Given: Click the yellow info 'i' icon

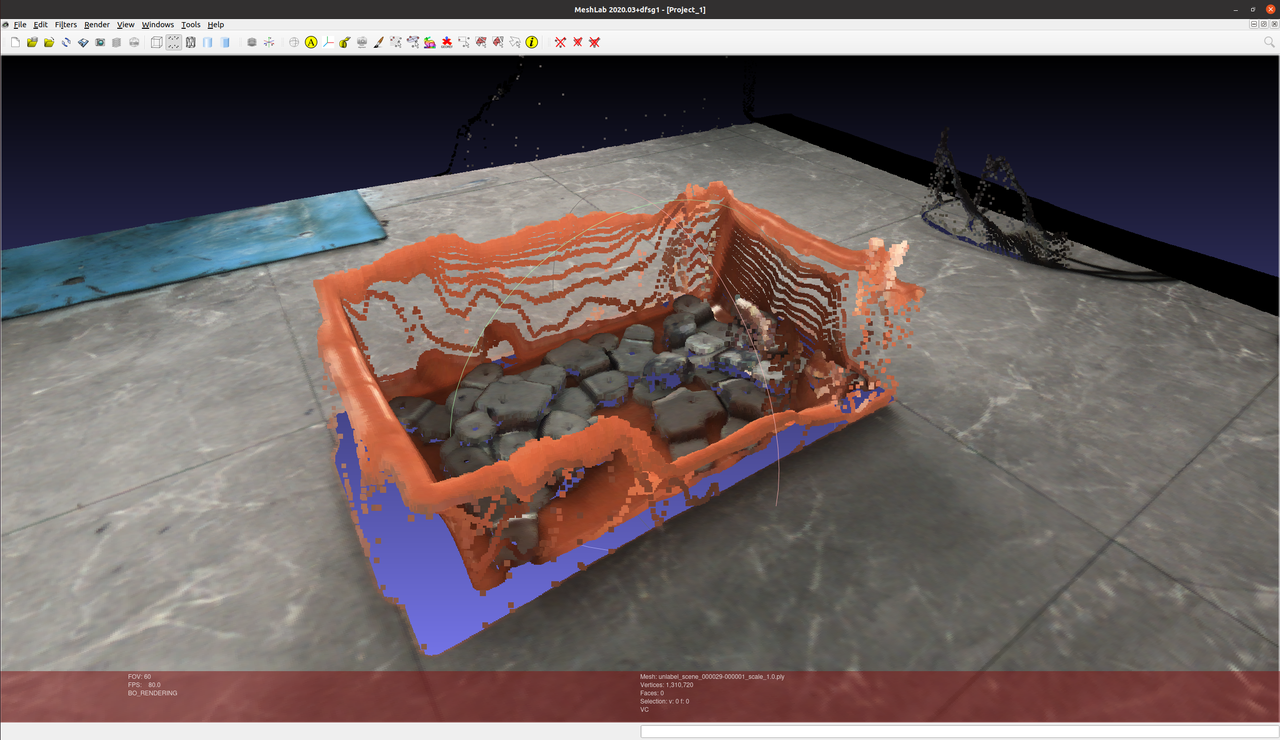Looking at the screenshot, I should tap(532, 42).
